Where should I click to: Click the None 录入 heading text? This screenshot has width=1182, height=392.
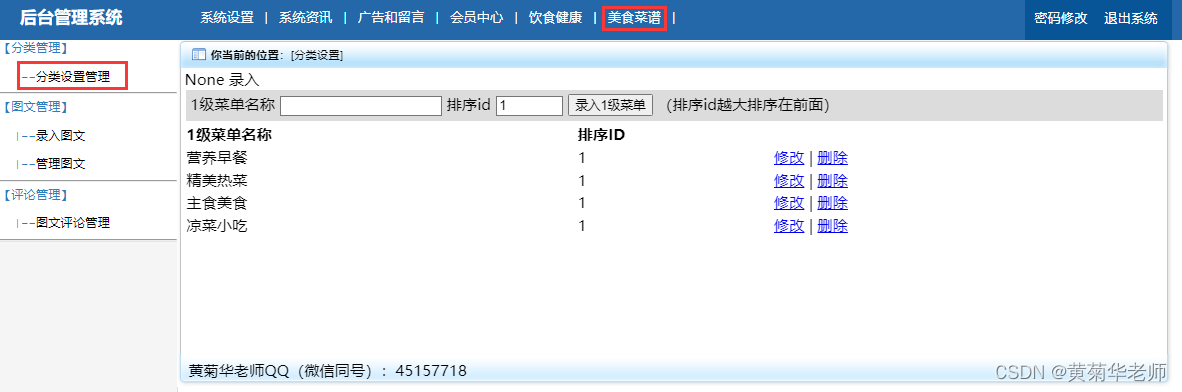[222, 80]
